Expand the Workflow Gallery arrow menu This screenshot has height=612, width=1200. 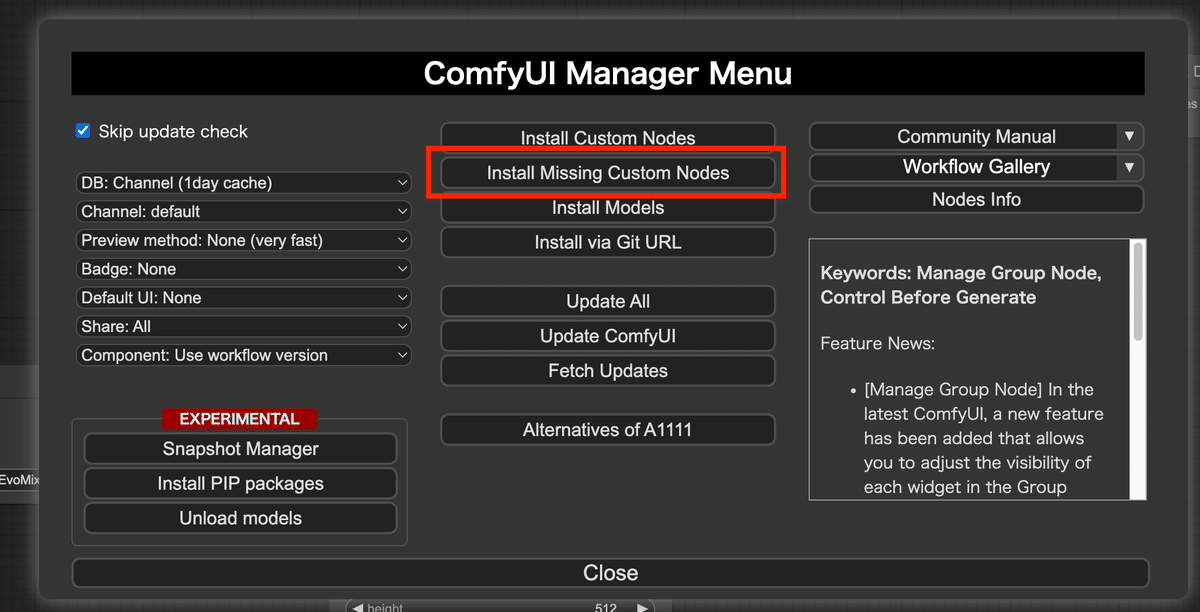[1130, 167]
